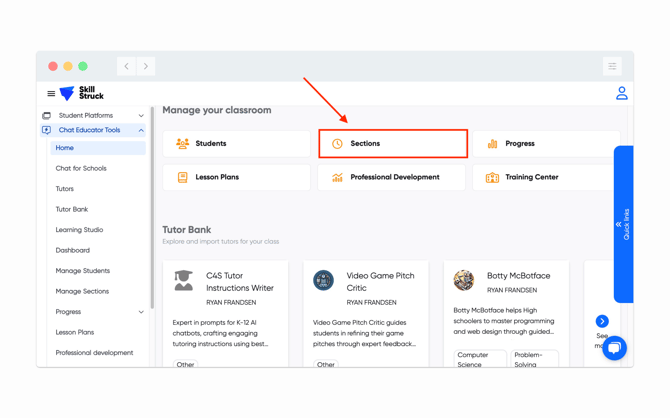Expand the Quick links side panel
The width and height of the screenshot is (670, 418).
point(623,224)
